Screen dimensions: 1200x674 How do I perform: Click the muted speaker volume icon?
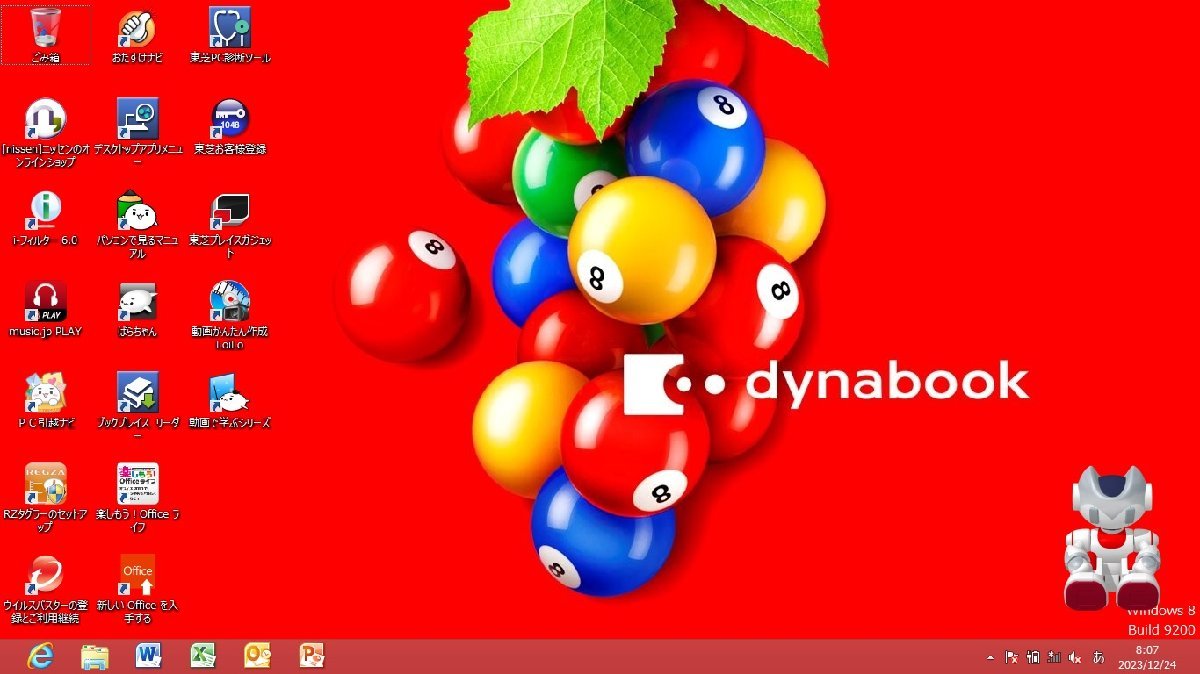pyautogui.click(x=1075, y=657)
